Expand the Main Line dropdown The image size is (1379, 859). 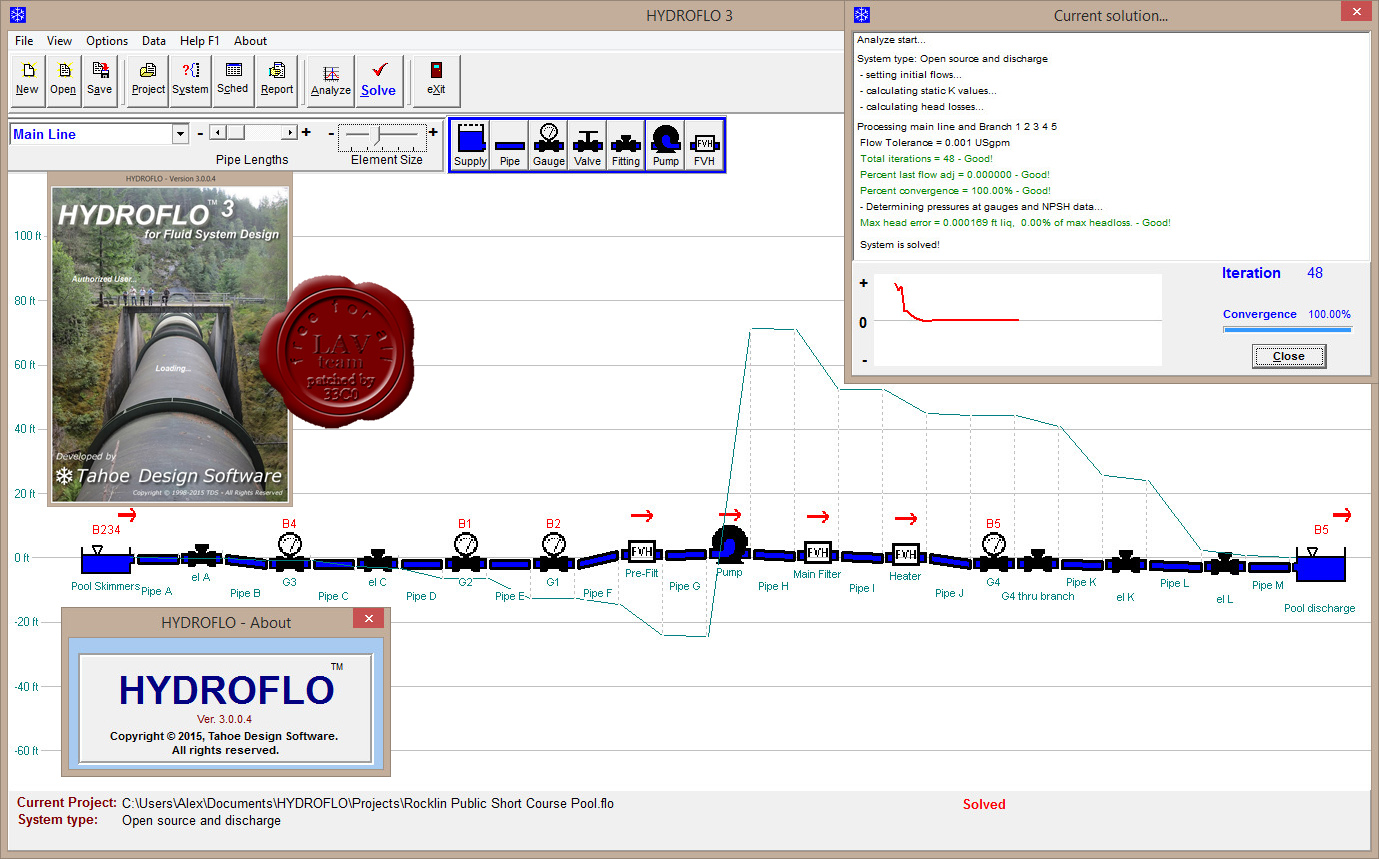(x=180, y=134)
